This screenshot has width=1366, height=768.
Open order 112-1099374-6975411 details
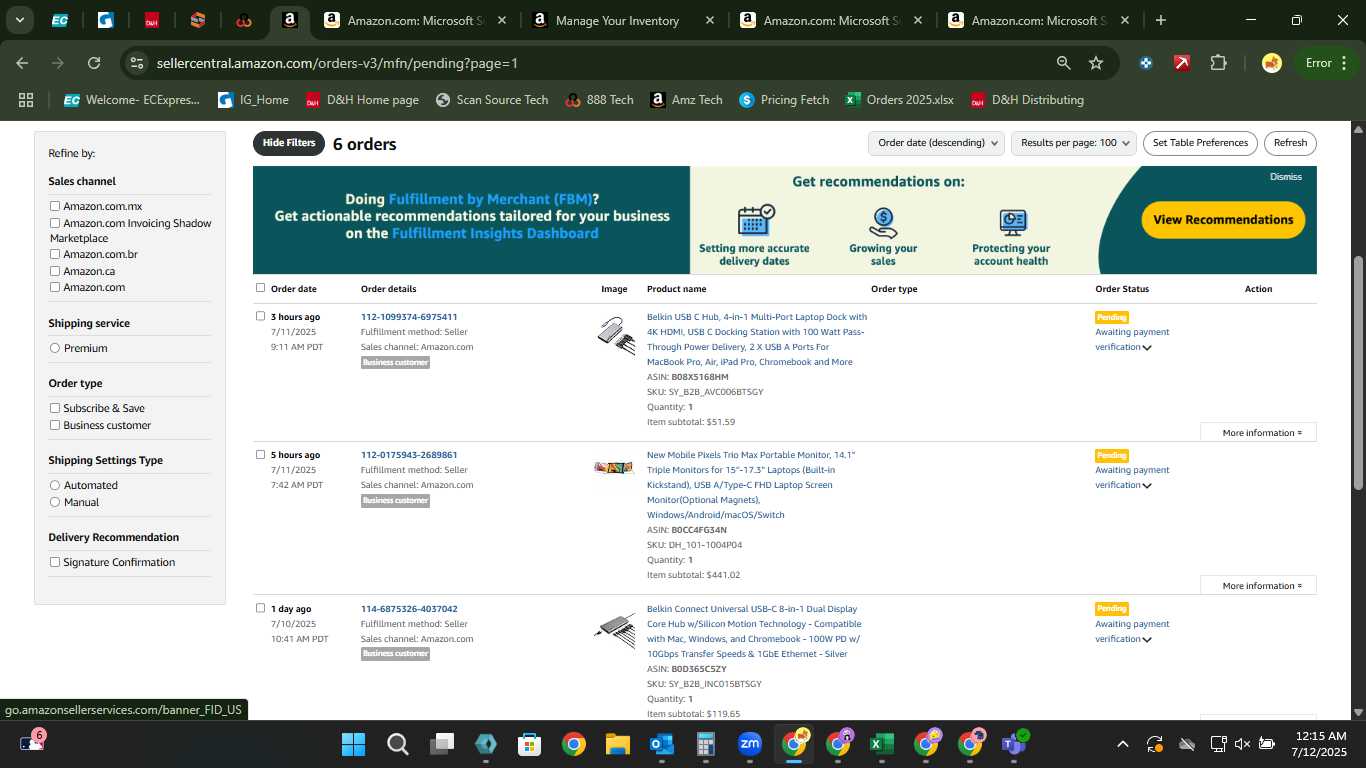tap(409, 317)
